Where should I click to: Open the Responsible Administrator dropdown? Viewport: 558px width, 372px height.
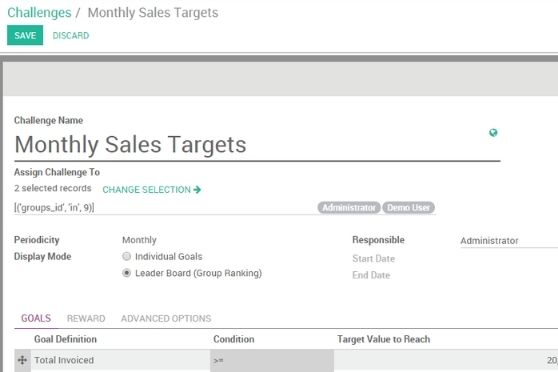(509, 241)
